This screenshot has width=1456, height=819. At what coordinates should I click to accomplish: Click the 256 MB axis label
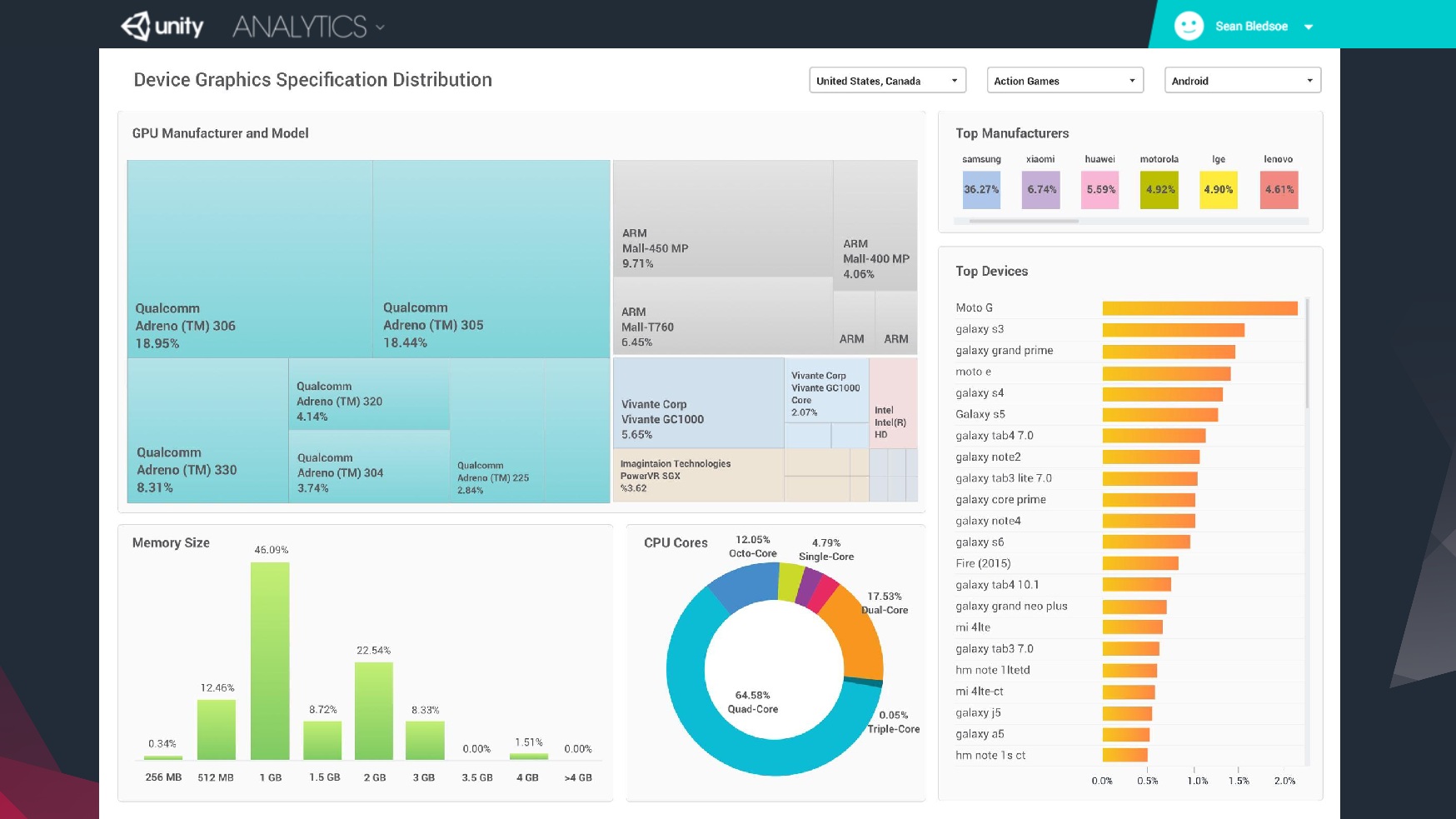click(x=163, y=777)
